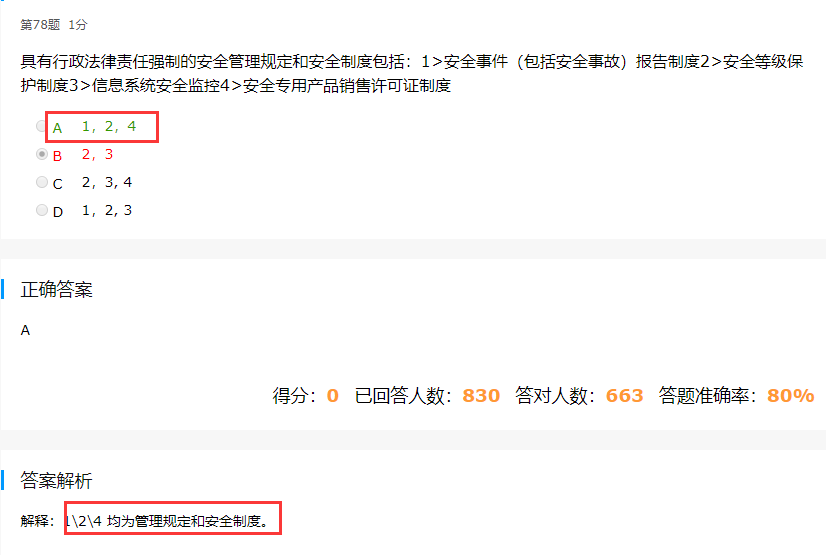Click the 答对人数 count 663

(x=625, y=395)
